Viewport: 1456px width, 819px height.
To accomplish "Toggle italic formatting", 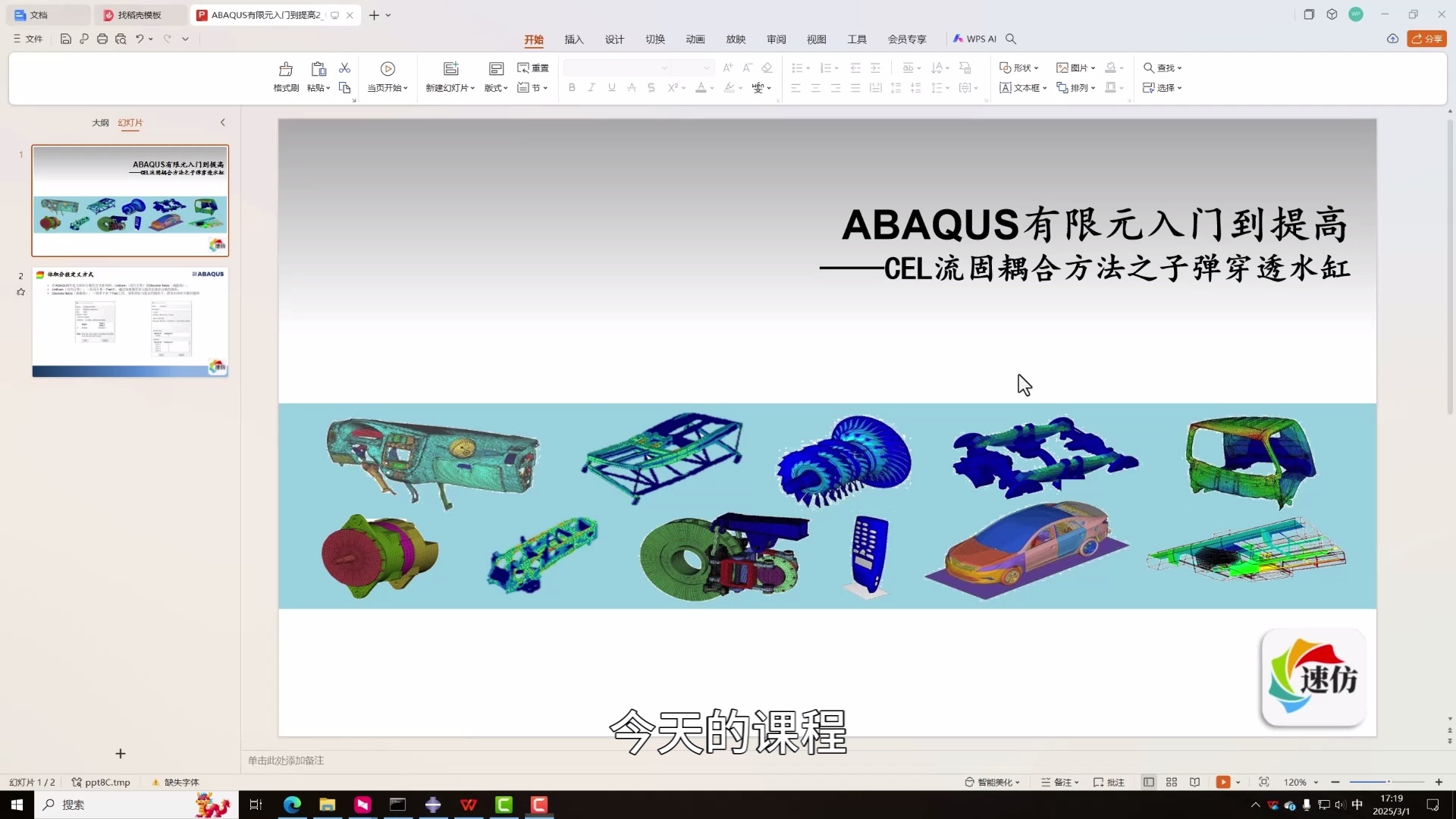I will tap(591, 88).
